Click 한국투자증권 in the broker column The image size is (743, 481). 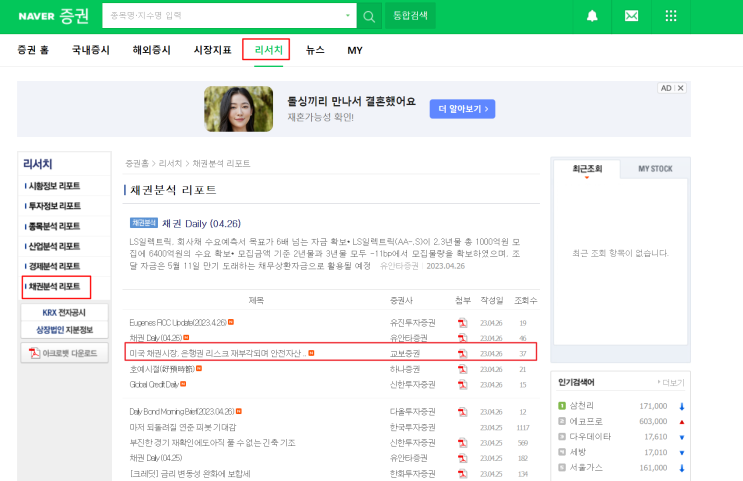click(412, 427)
